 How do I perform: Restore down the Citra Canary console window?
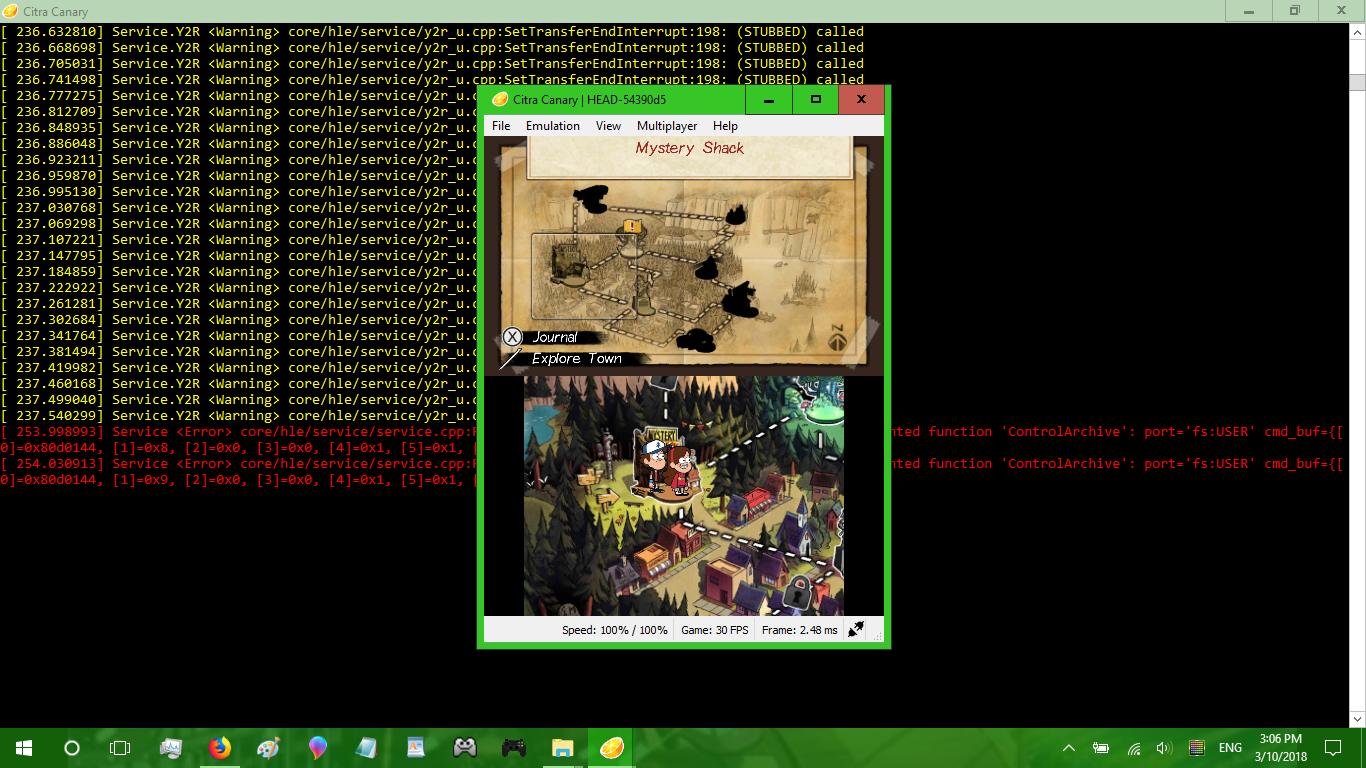pyautogui.click(x=1295, y=11)
